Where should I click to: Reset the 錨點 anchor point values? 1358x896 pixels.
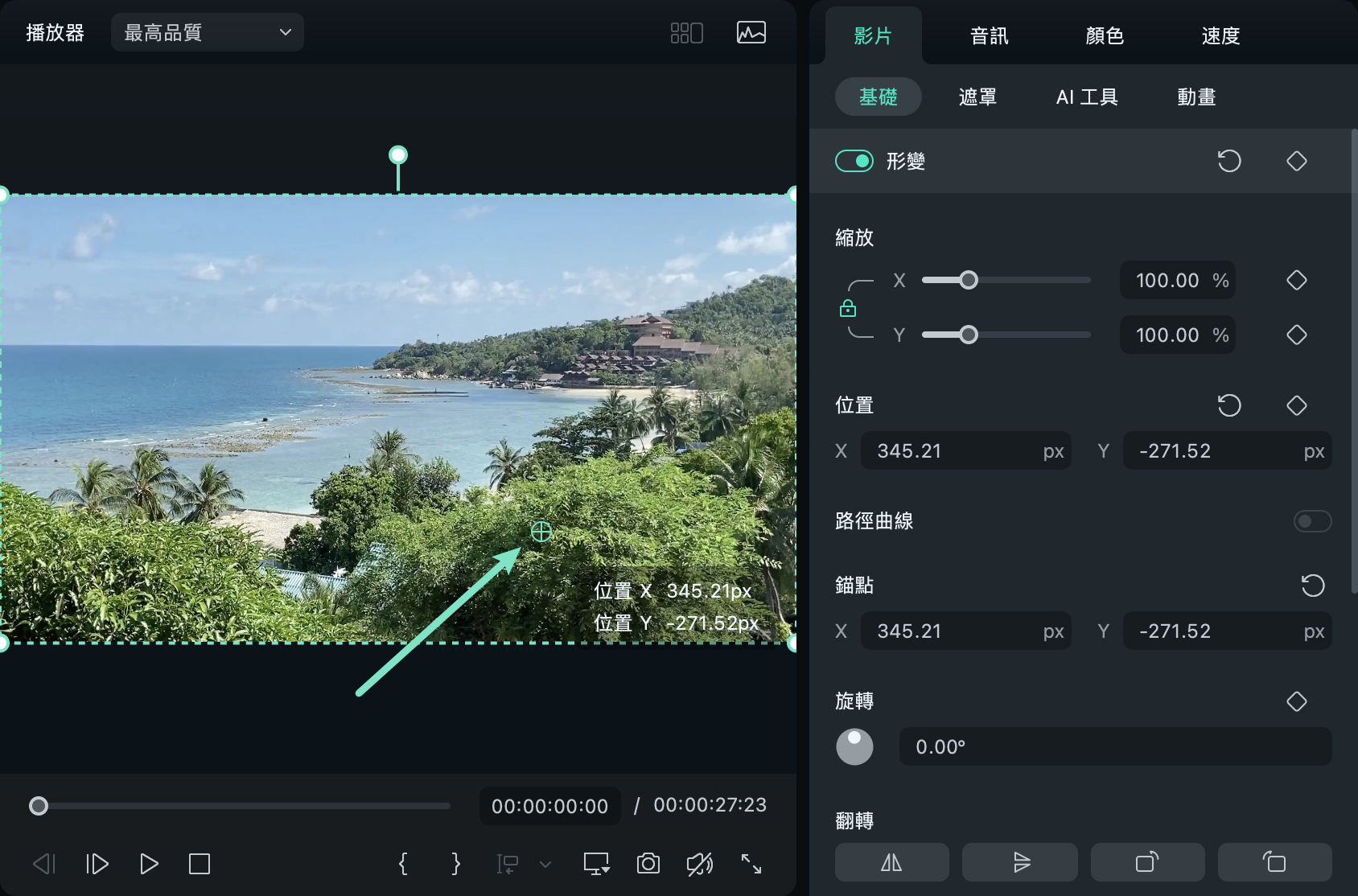1312,586
